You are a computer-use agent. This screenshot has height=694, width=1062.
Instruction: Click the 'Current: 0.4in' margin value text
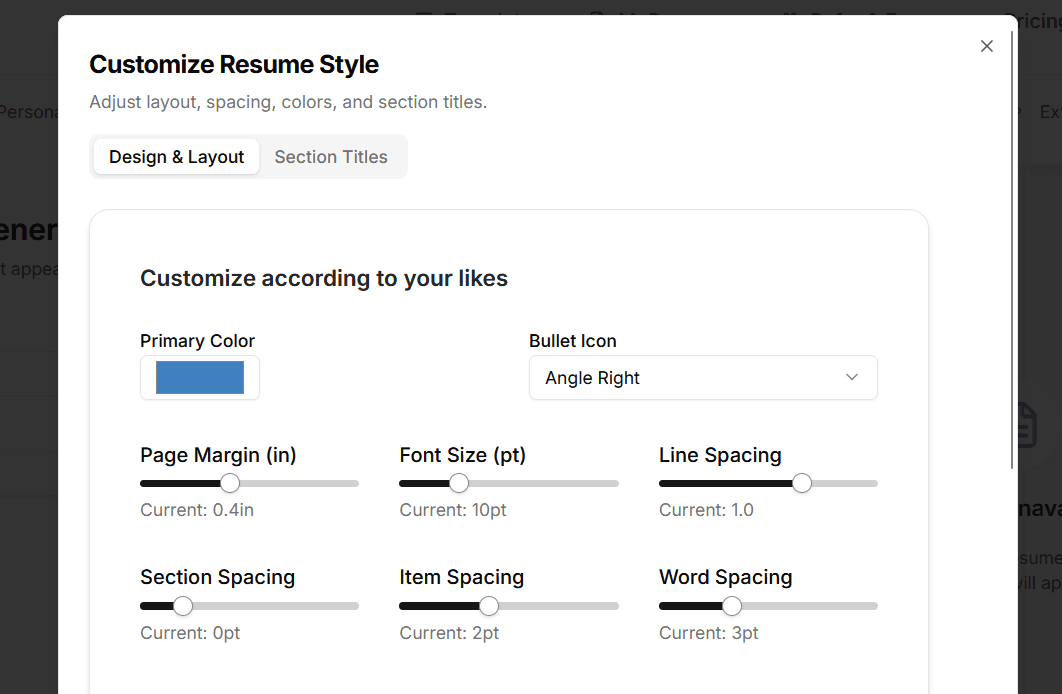pos(197,510)
